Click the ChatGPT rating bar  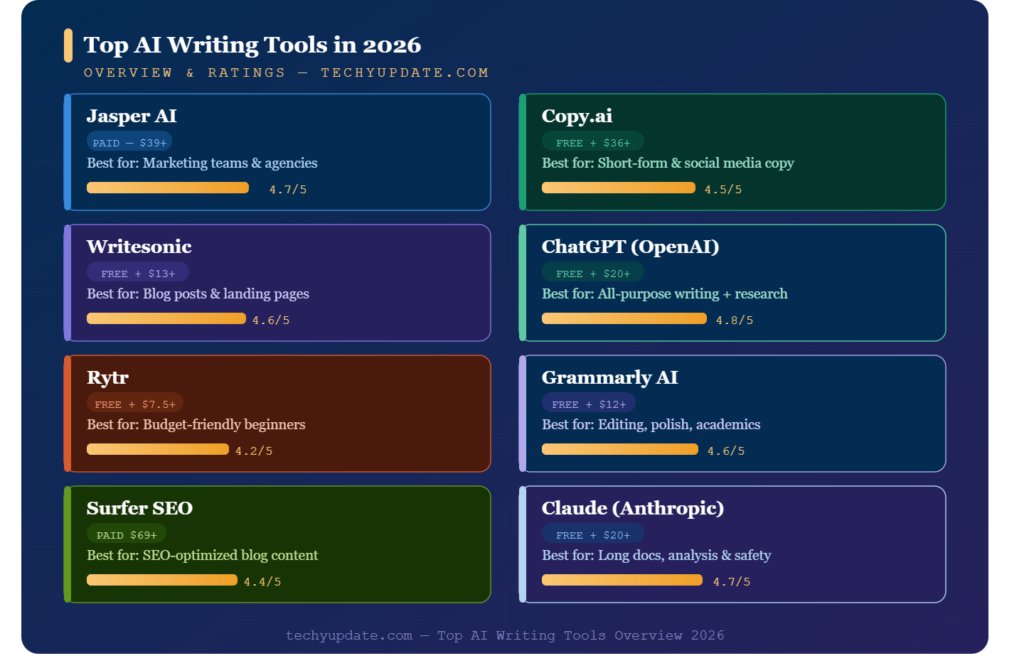click(624, 319)
